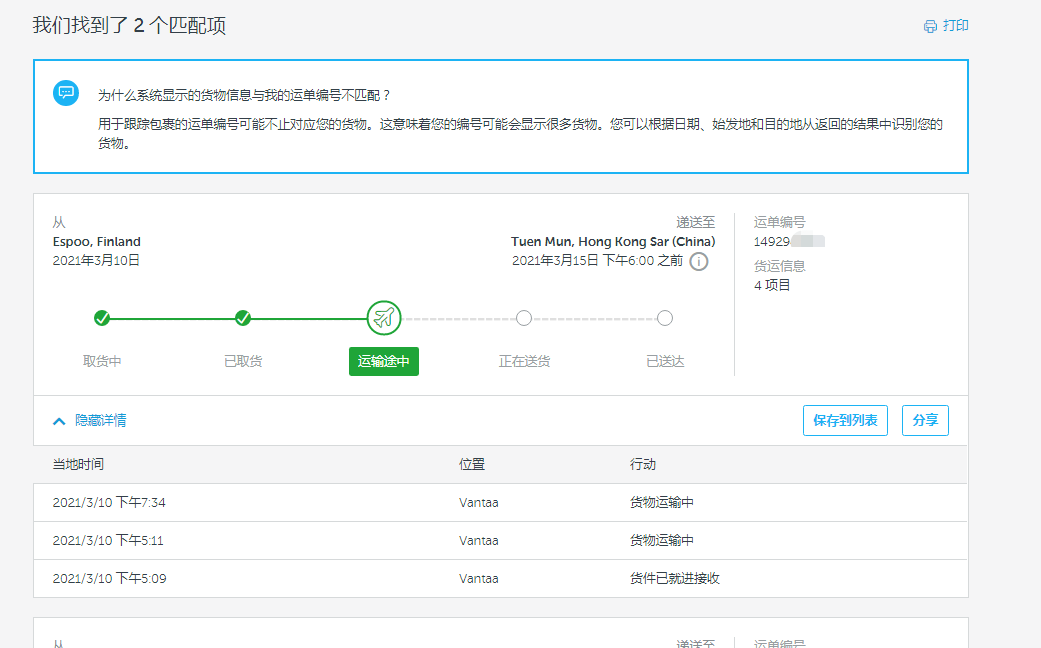The width and height of the screenshot is (1041, 648).
Task: Click the 已送达 empty step circle
Action: (x=665, y=318)
